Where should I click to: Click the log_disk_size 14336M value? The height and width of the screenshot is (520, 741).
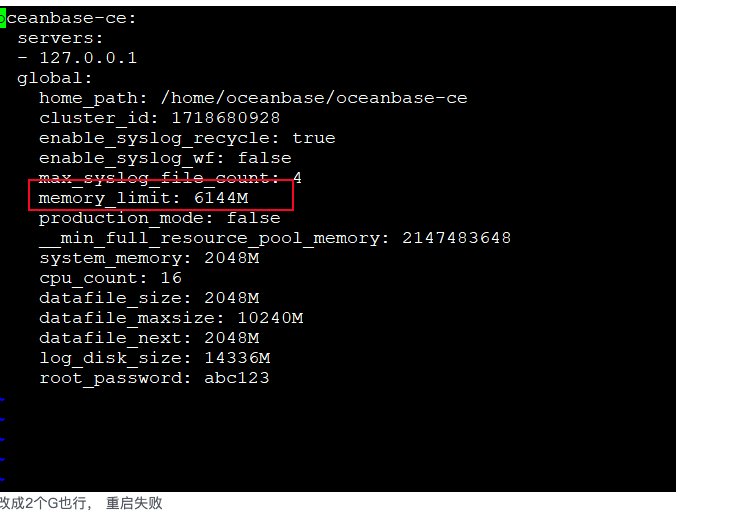[x=237, y=358]
